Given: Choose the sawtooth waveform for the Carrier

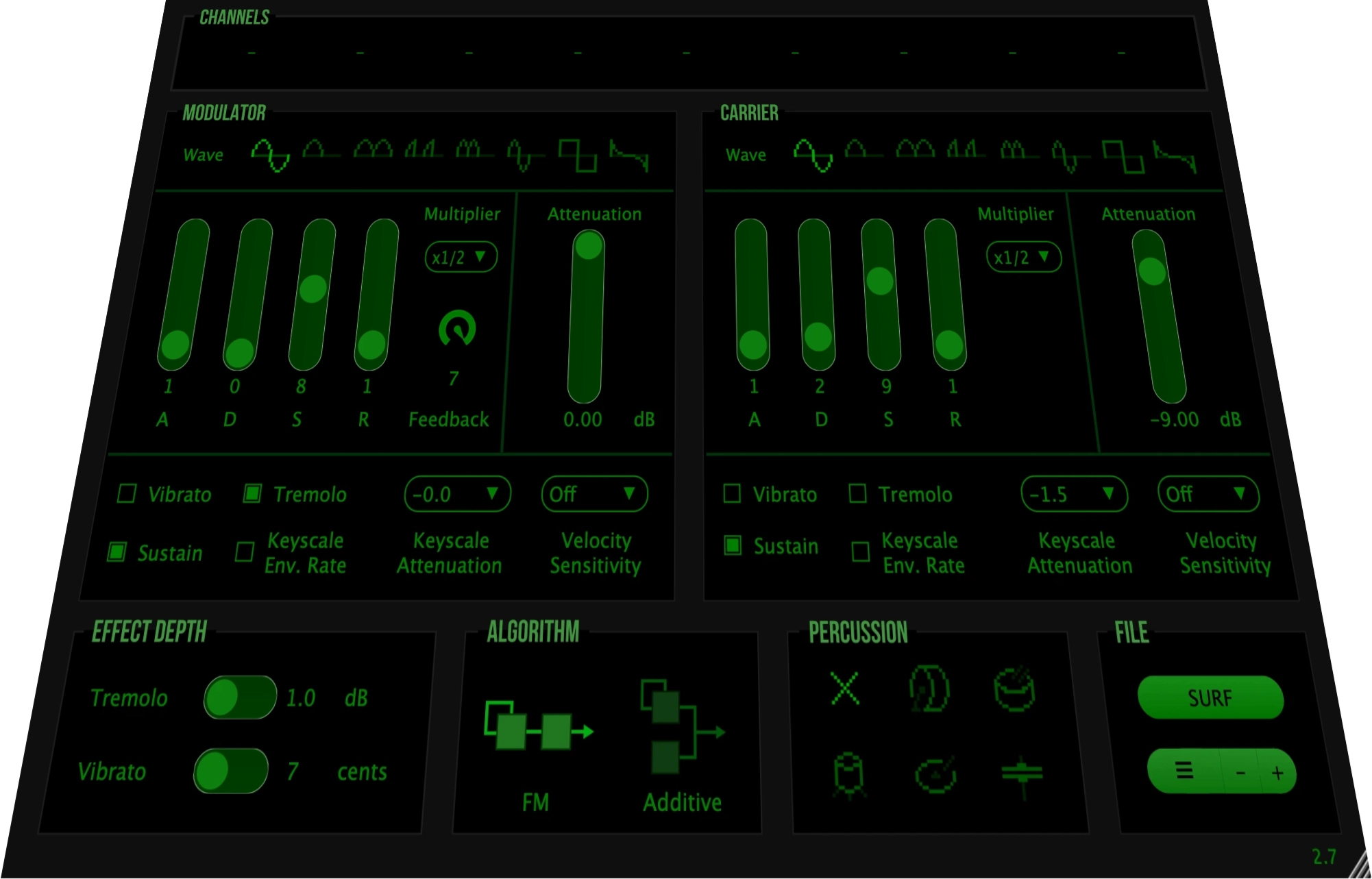Looking at the screenshot, I should (x=1175, y=156).
